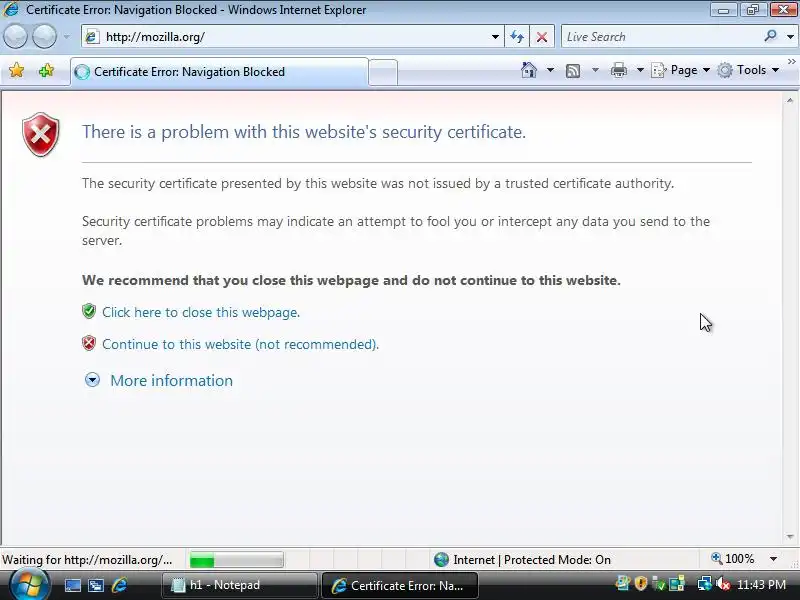Click the Print toolbar icon
Screen dimensions: 800x600
tap(618, 70)
